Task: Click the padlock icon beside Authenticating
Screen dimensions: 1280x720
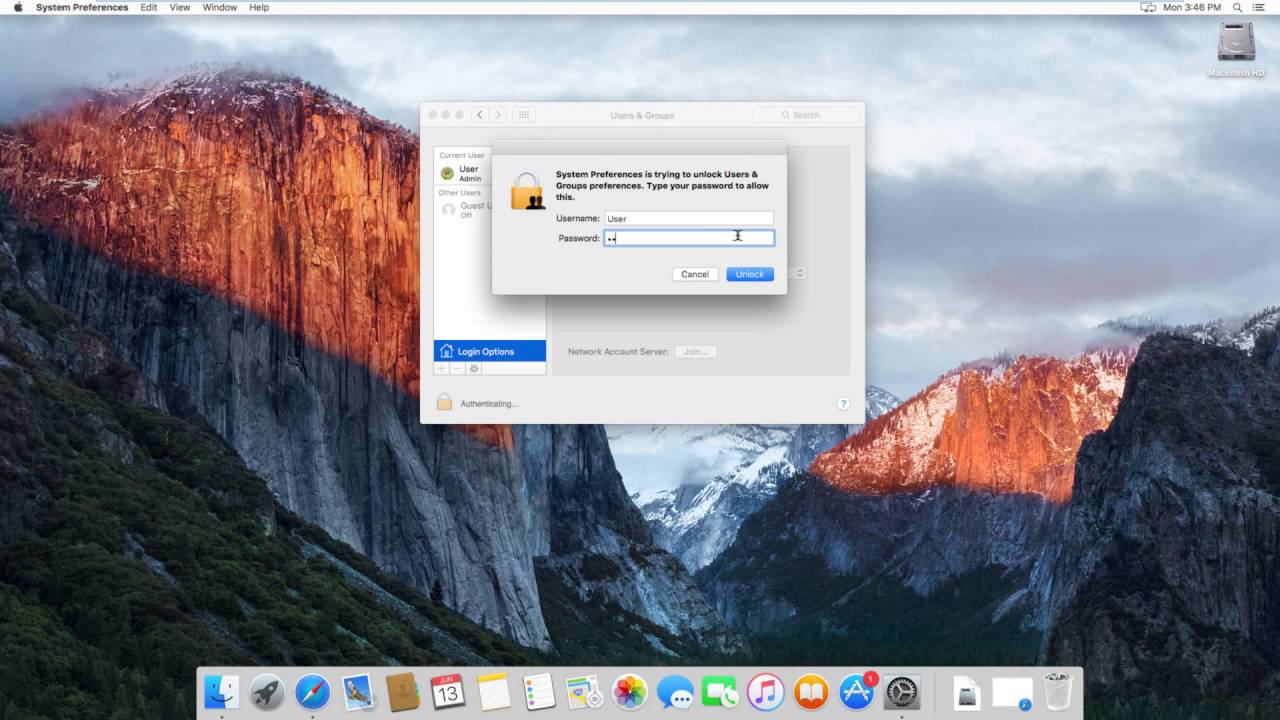Action: [444, 403]
